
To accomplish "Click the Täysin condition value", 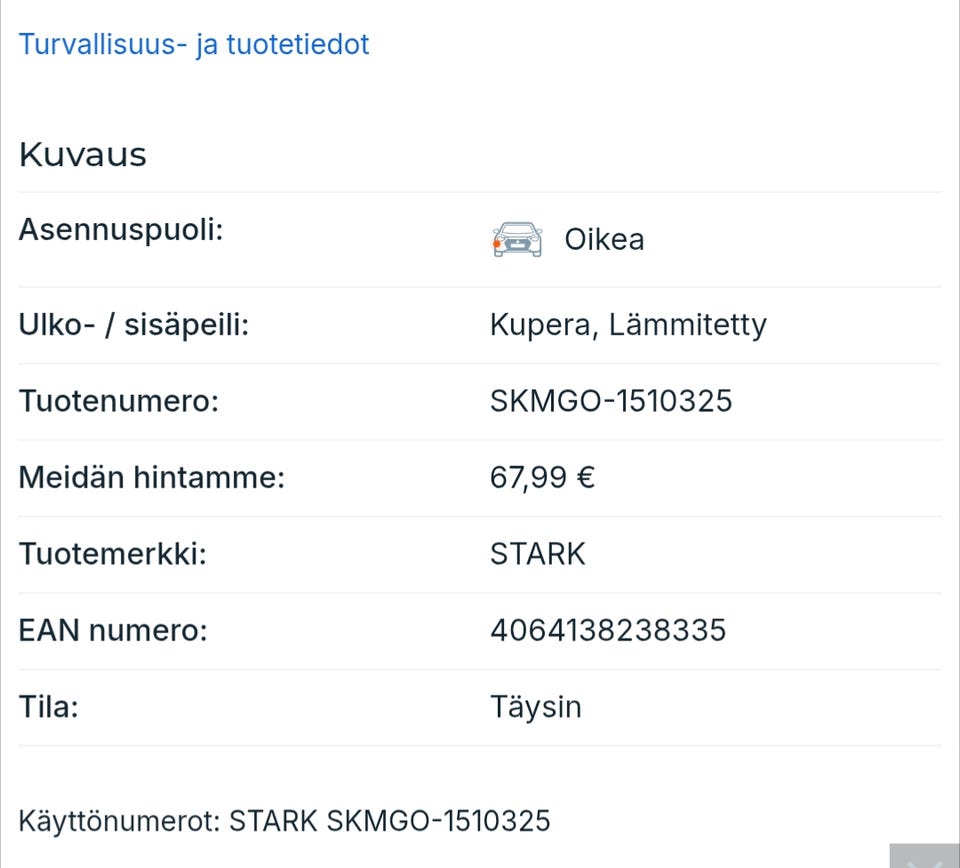I will coord(536,707).
